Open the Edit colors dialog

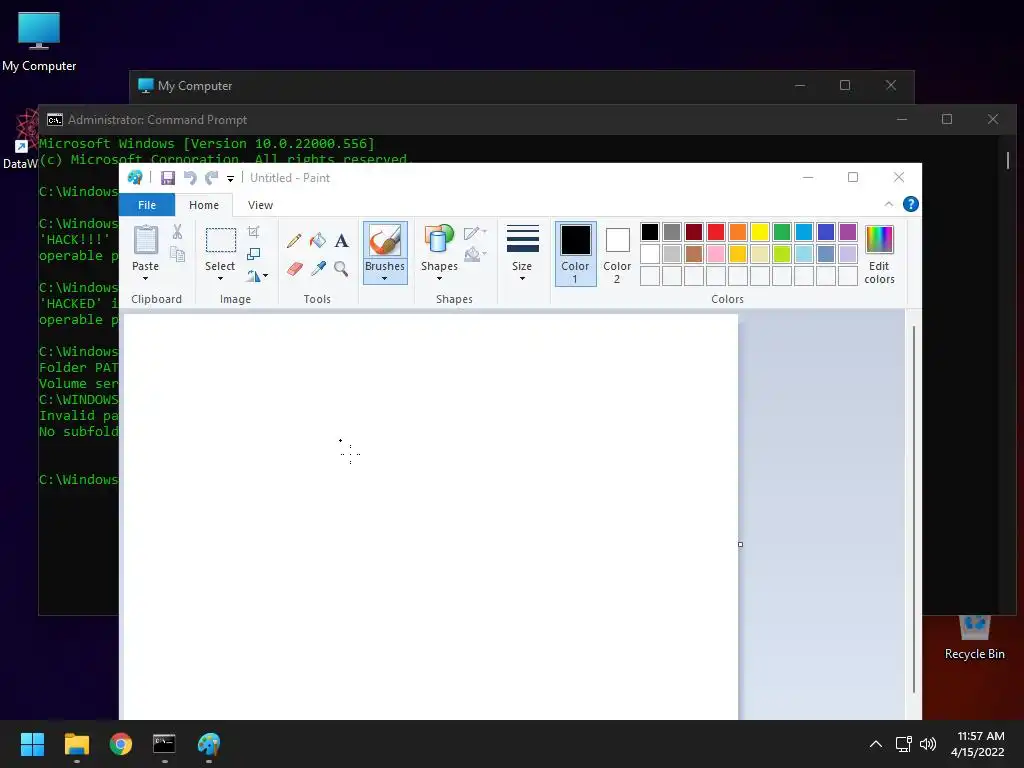[x=879, y=255]
